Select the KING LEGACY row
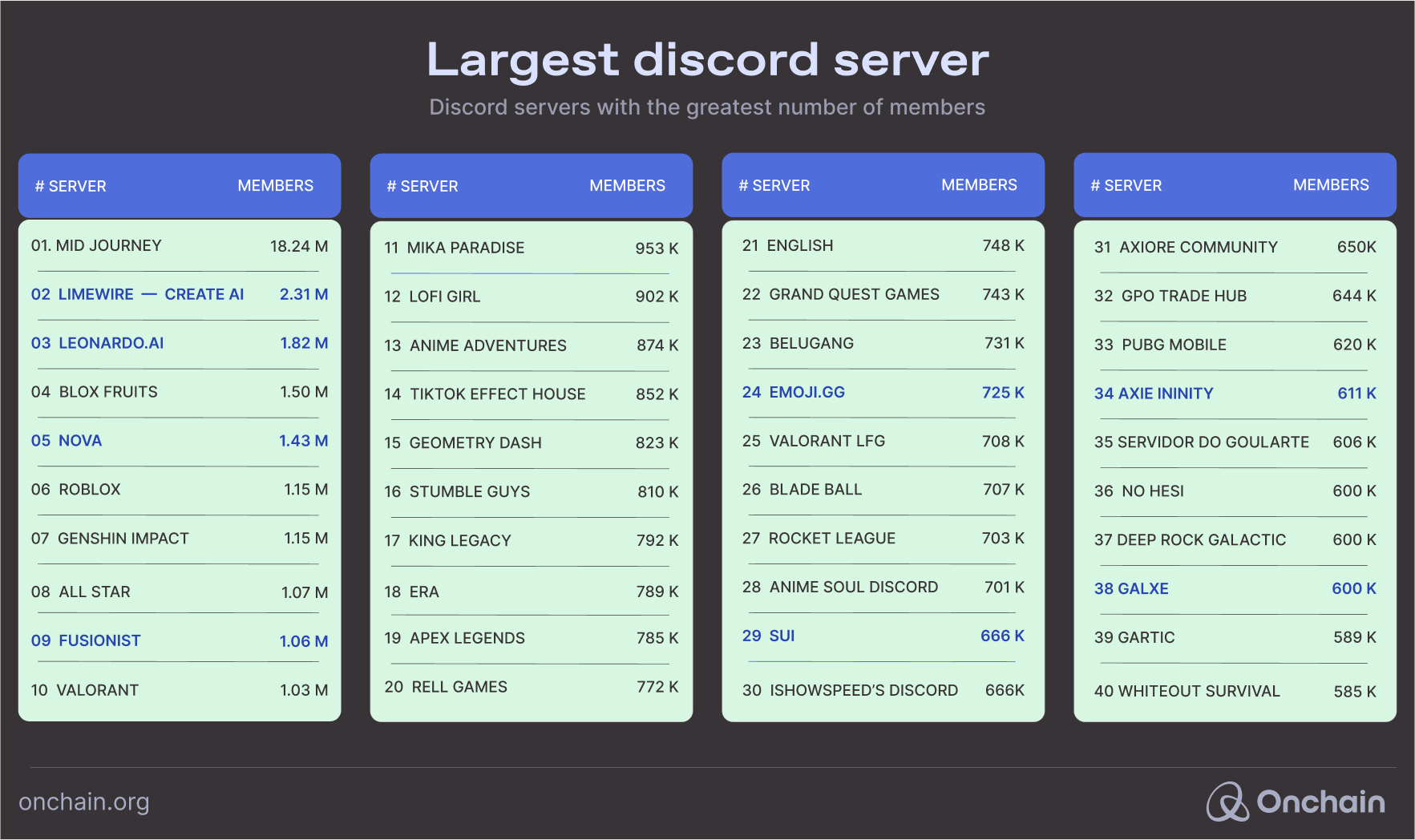This screenshot has width=1415, height=840. 532,541
